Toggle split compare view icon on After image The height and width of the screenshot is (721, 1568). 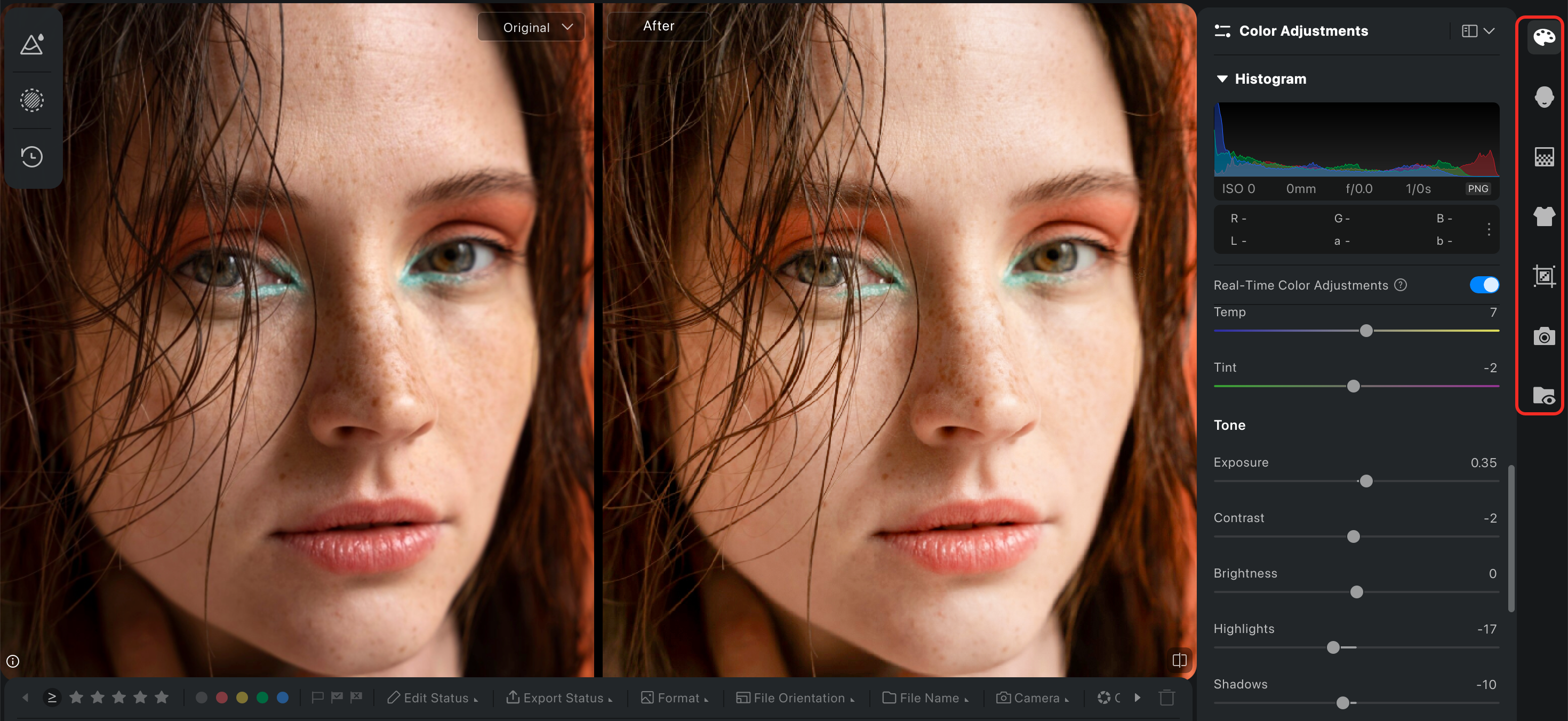tap(1179, 660)
